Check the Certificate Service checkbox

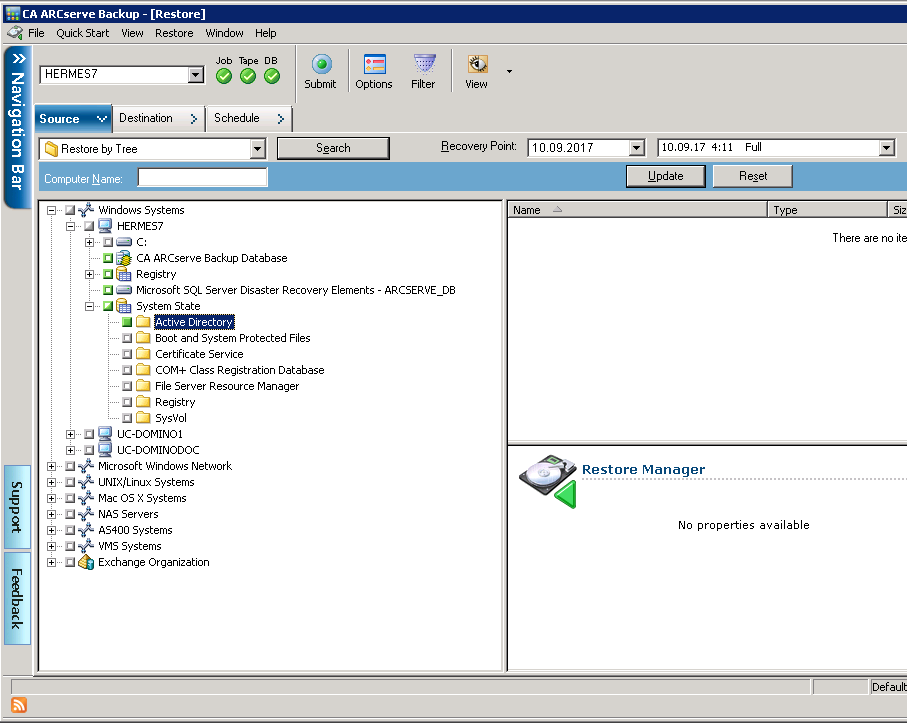[x=127, y=354]
